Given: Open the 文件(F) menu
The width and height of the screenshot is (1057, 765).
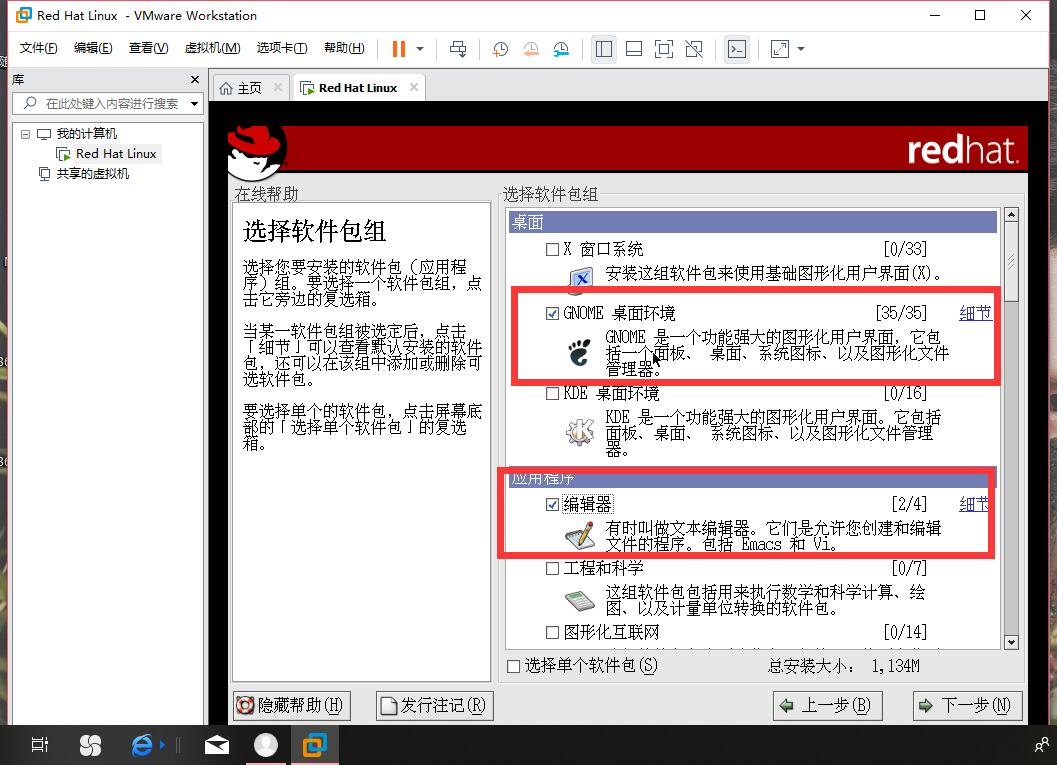Looking at the screenshot, I should pos(38,48).
